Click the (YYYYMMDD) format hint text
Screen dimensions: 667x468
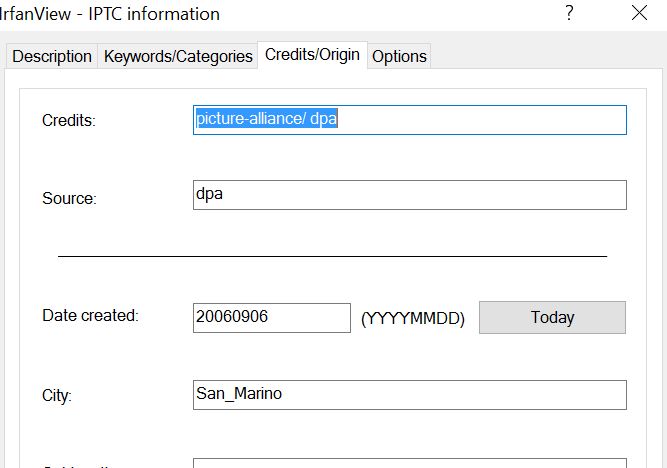(x=413, y=318)
